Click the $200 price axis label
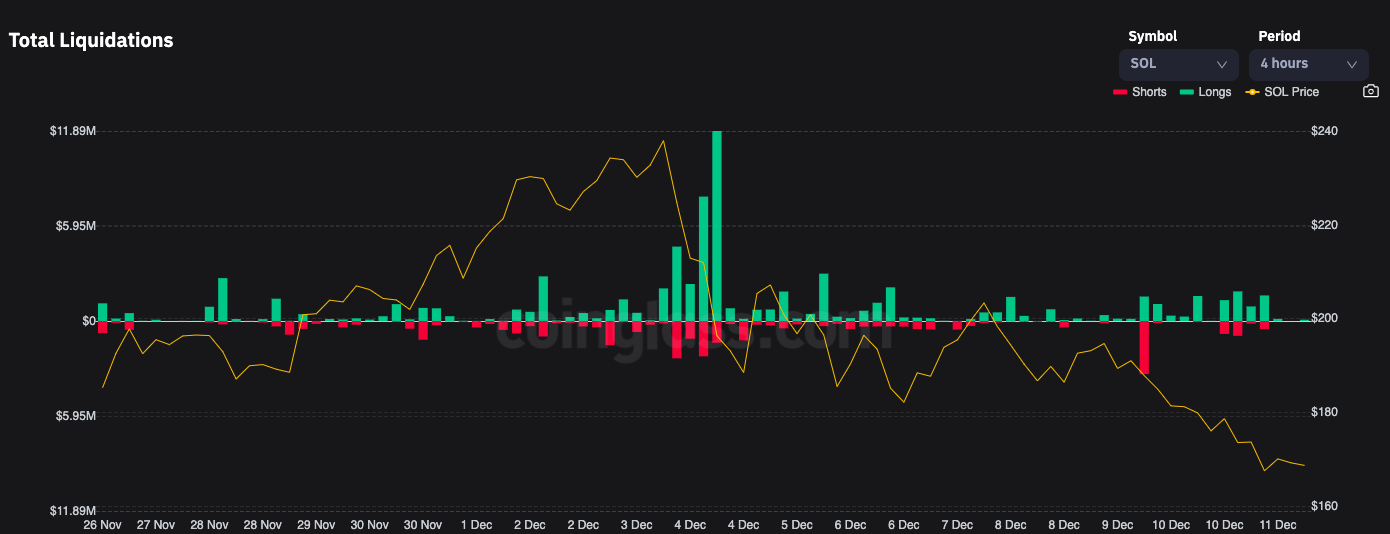This screenshot has height=534, width=1390. click(x=1324, y=319)
